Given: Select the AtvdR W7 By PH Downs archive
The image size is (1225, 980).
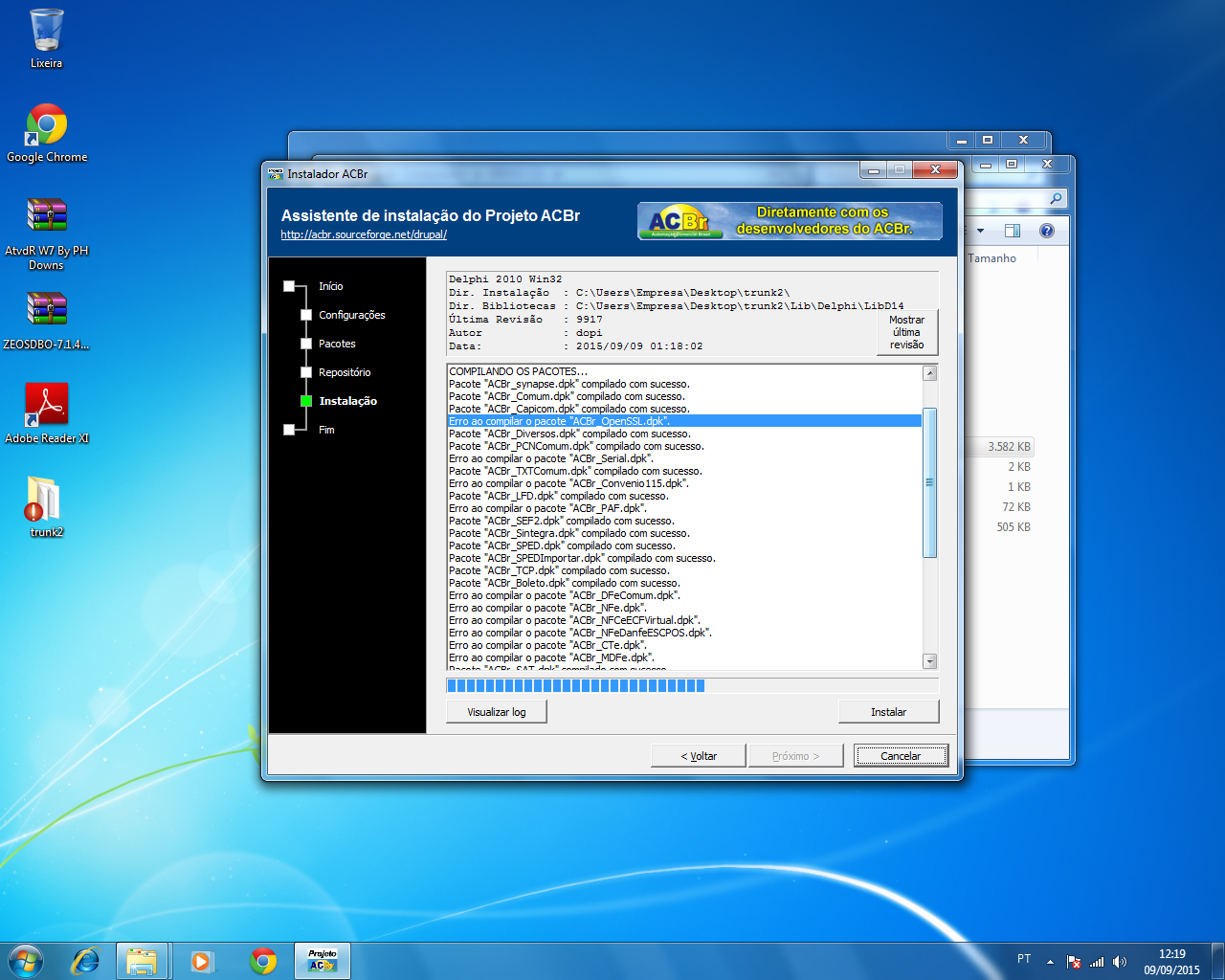Looking at the screenshot, I should click(46, 233).
